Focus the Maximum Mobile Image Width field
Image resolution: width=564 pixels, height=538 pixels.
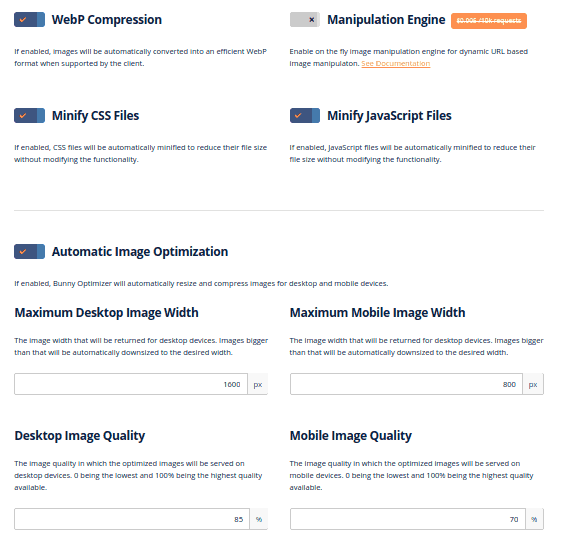tap(406, 384)
